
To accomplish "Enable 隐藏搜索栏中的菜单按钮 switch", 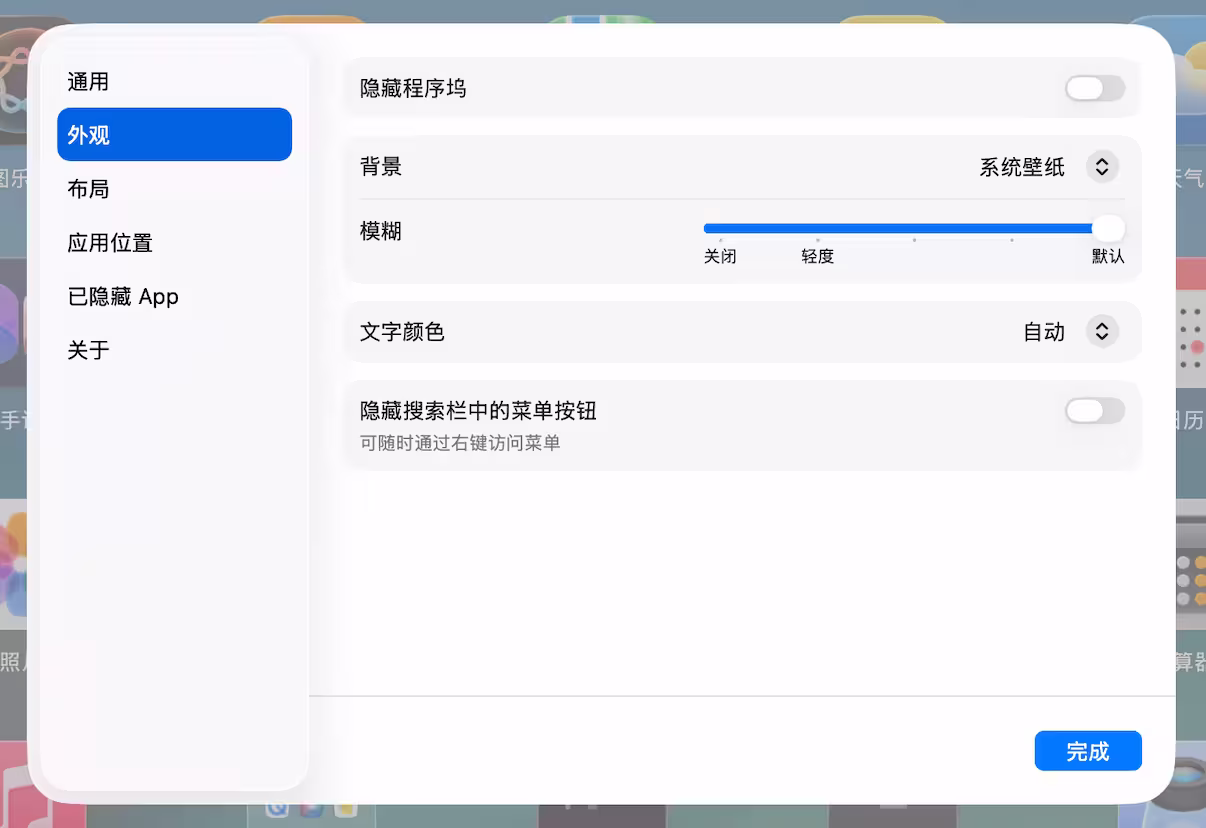I will (x=1095, y=411).
